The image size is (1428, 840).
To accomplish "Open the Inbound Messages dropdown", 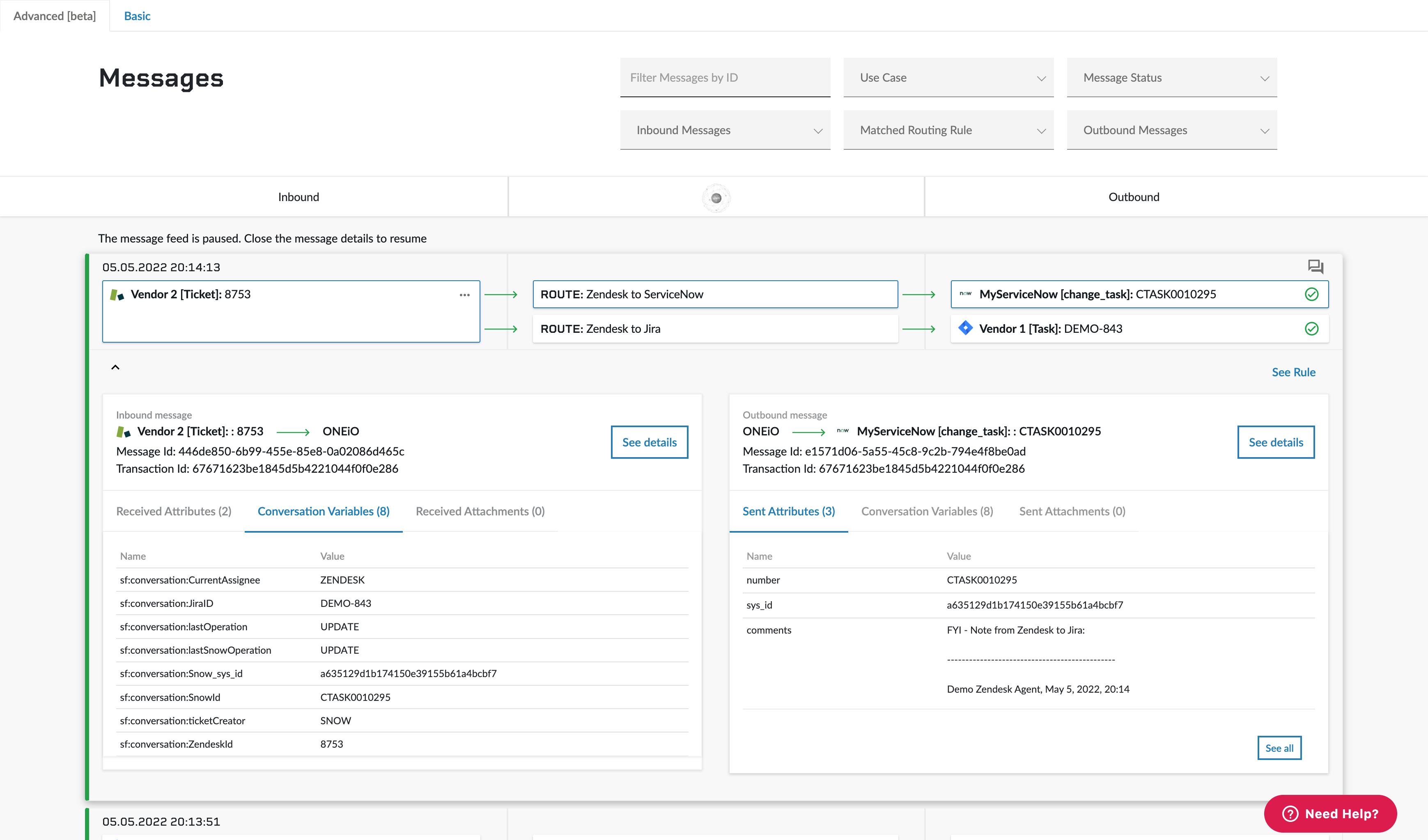I will click(725, 130).
